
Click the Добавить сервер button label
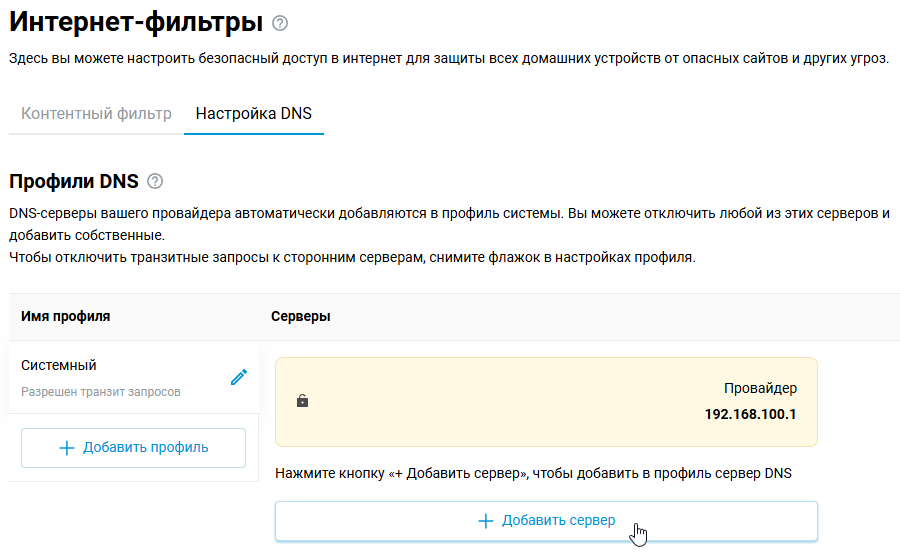click(558, 521)
